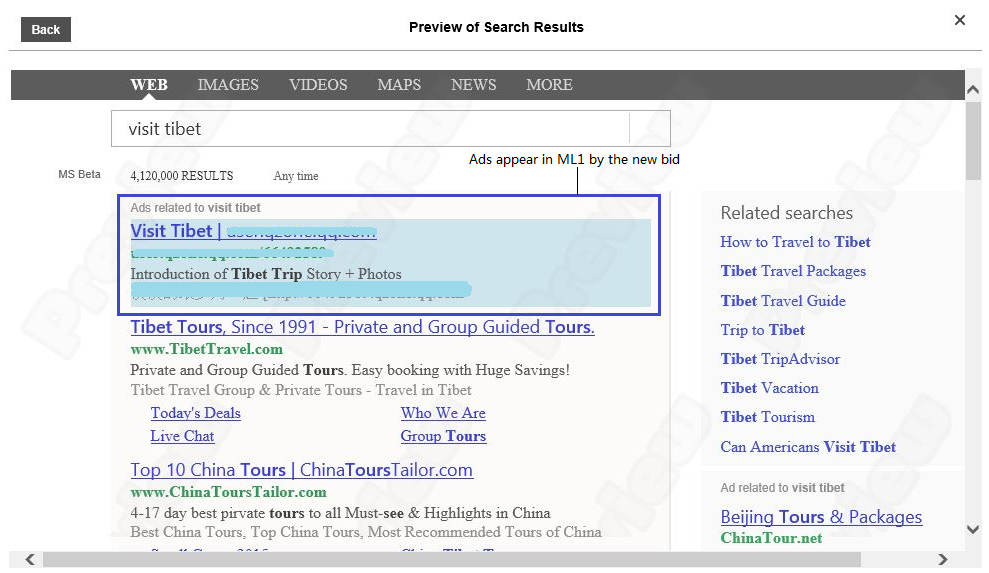Click the 'Visit Tibet' ad headline
This screenshot has width=989, height=573.
[253, 231]
